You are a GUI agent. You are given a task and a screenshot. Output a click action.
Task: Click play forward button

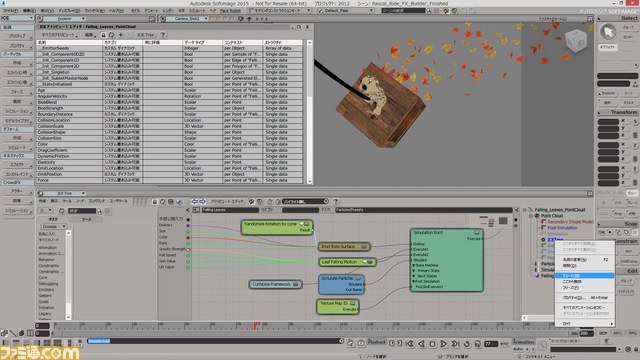(x=444, y=344)
